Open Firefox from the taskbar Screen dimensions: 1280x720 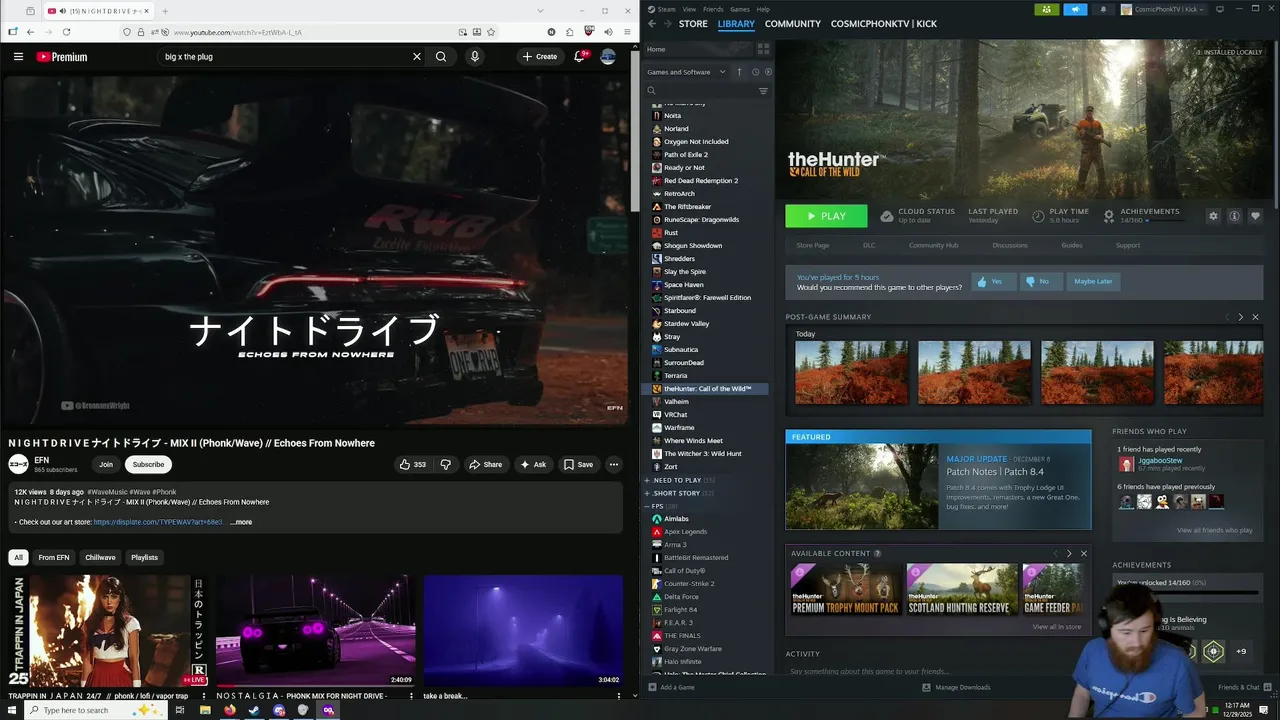(230, 710)
